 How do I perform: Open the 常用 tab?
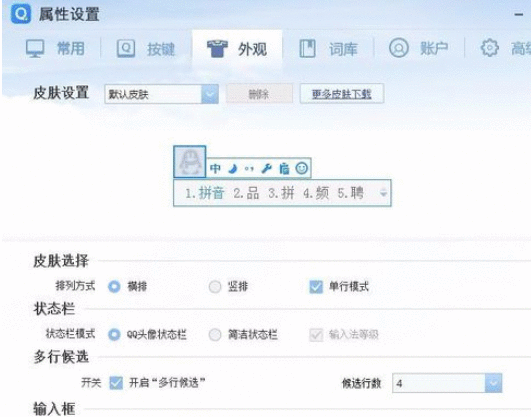[x=55, y=48]
